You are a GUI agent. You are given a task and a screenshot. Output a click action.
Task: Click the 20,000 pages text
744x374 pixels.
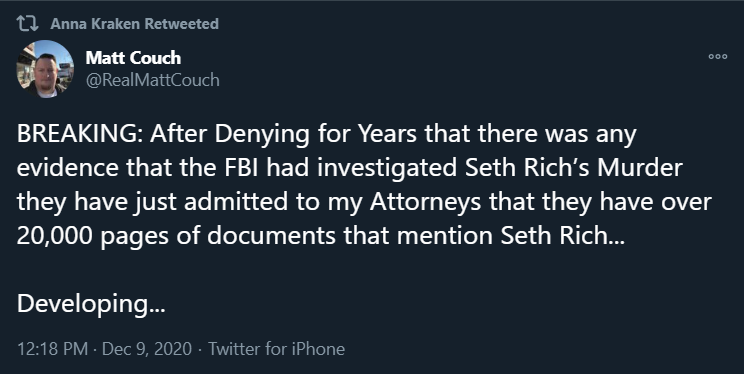(93, 237)
